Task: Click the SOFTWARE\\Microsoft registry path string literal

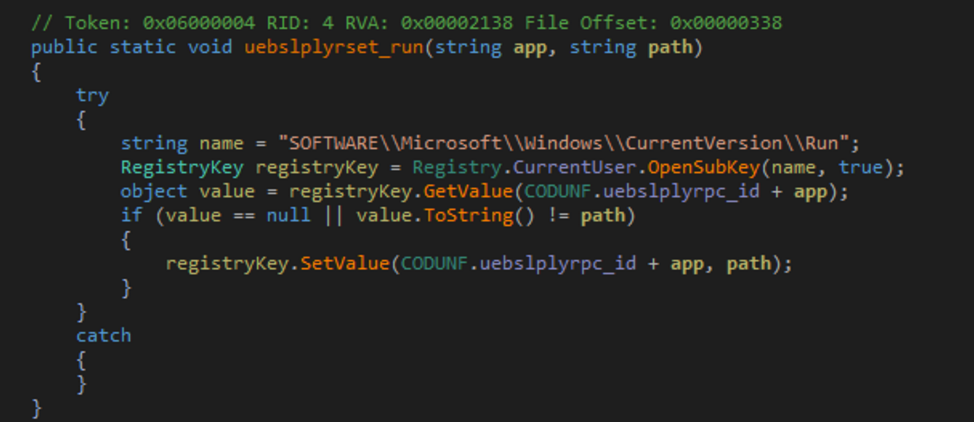Action: click(564, 144)
